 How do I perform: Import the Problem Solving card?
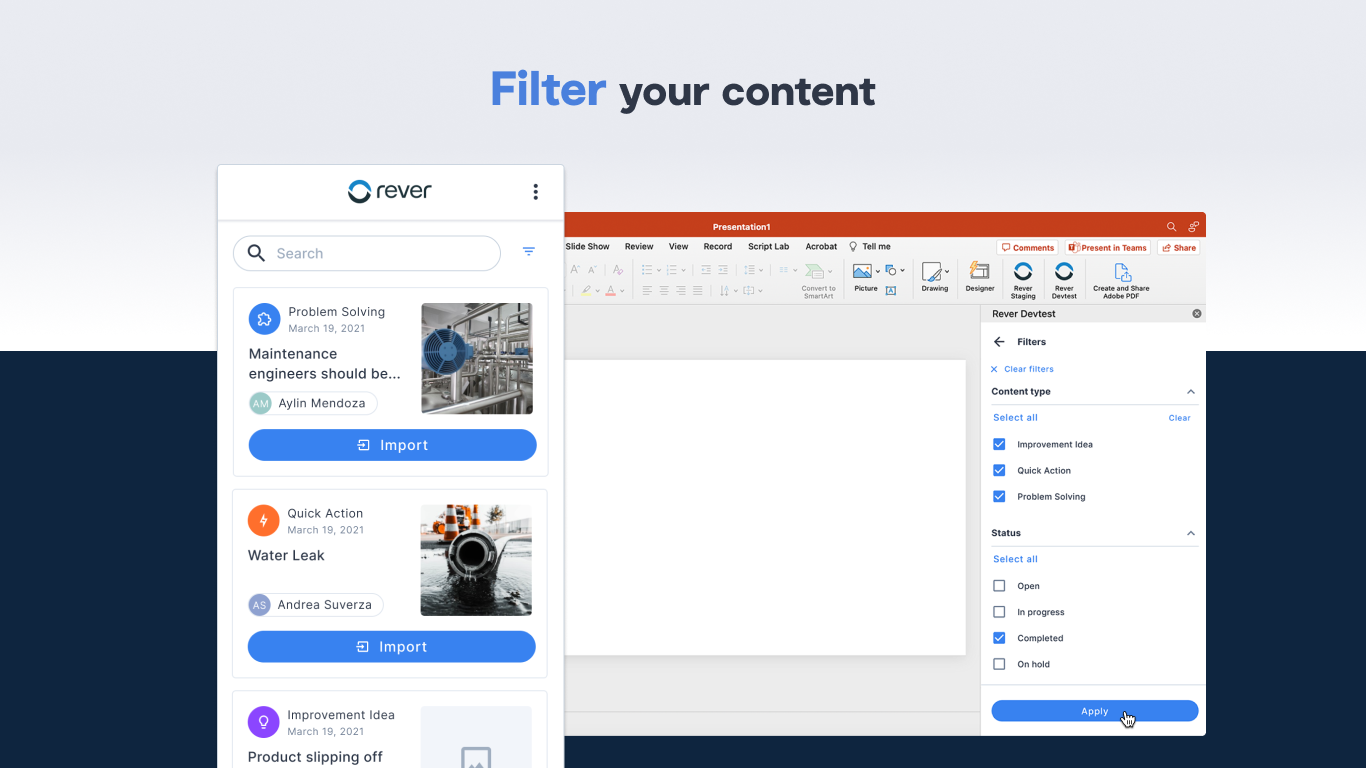point(392,445)
